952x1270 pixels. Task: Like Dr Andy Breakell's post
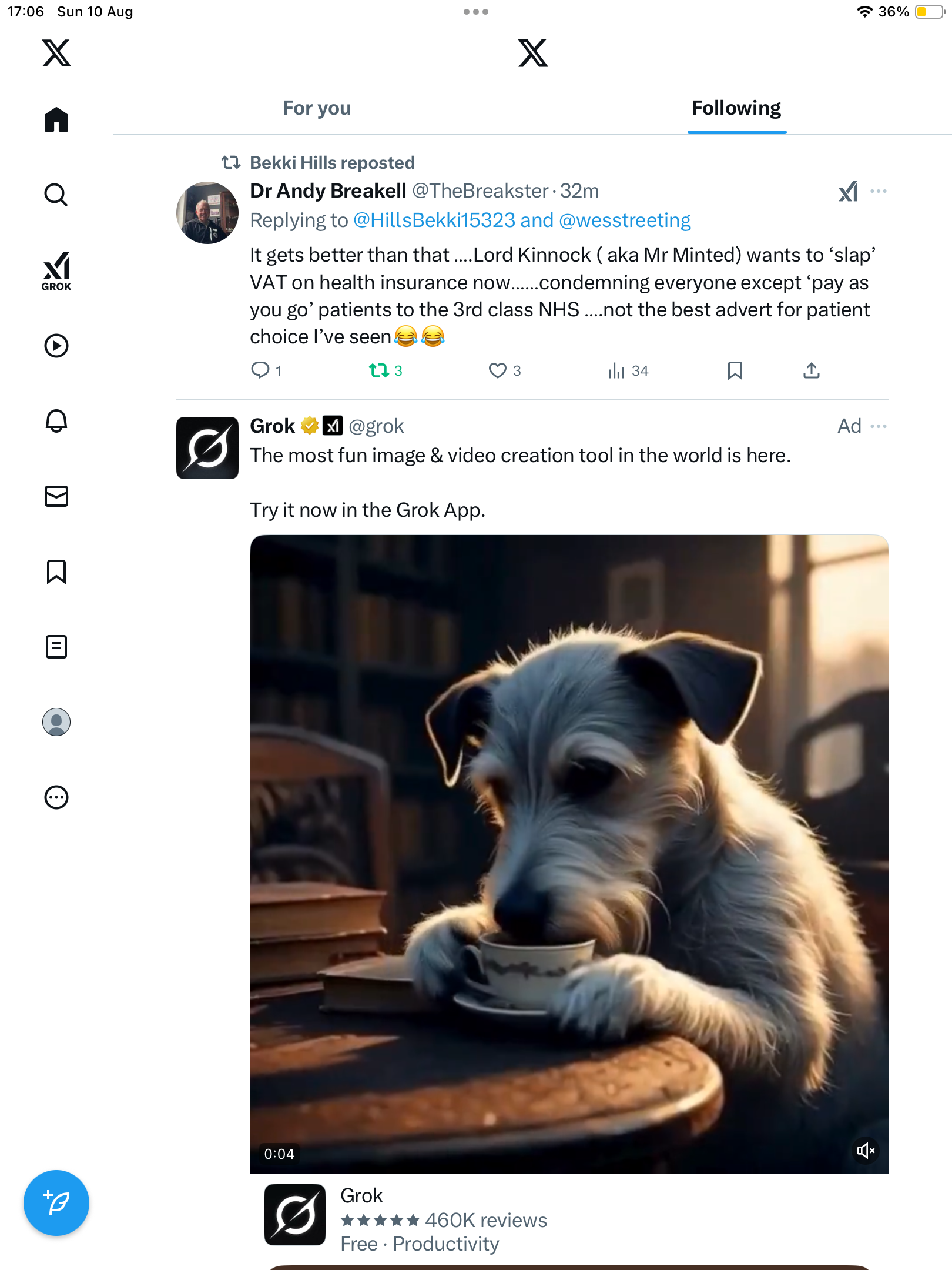pyautogui.click(x=498, y=370)
